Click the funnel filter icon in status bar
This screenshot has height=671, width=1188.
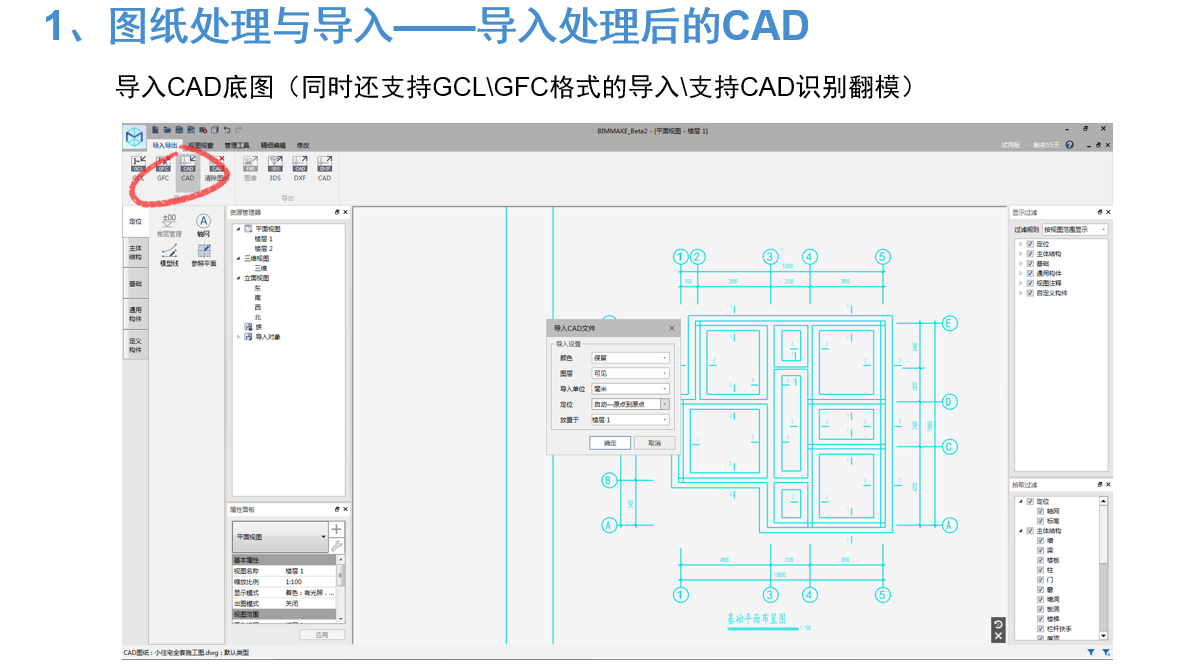tap(1091, 652)
